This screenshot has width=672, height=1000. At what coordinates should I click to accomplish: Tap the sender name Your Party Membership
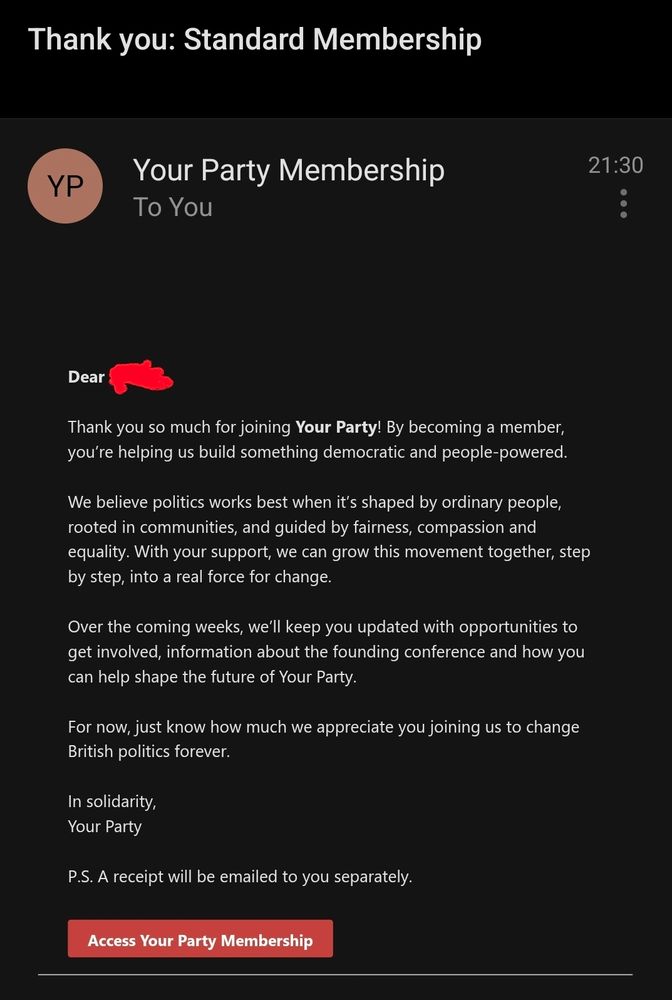tap(288, 169)
